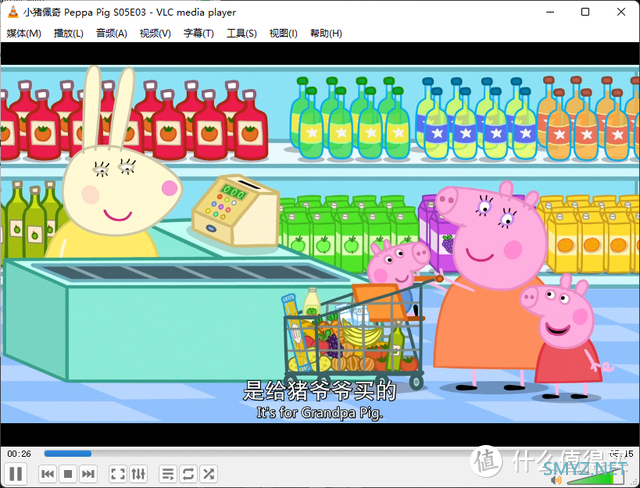Open the 媒体(M) menu
Image resolution: width=640 pixels, height=488 pixels.
coord(24,33)
